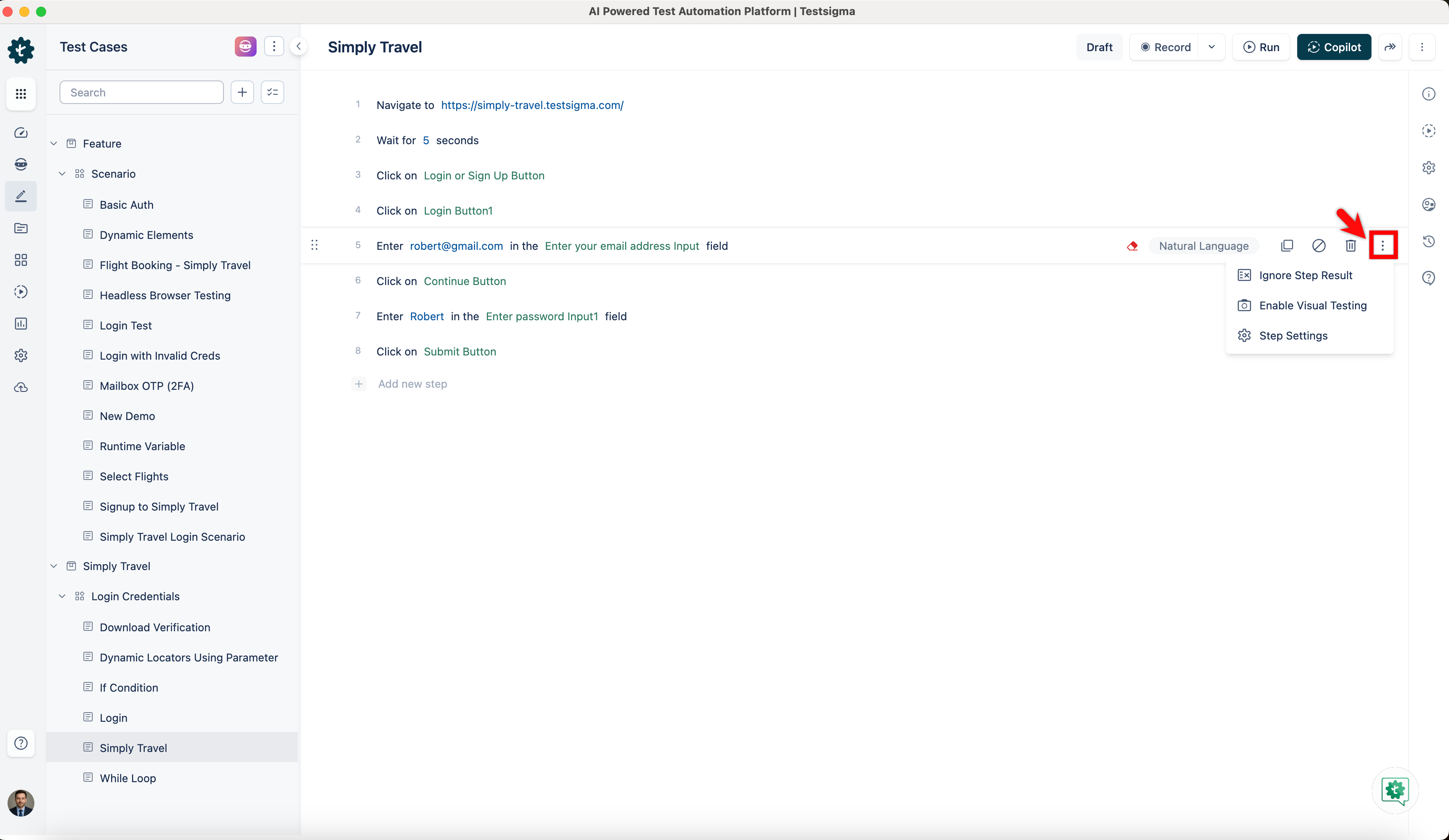Collapse the Feature folder

[x=54, y=144]
